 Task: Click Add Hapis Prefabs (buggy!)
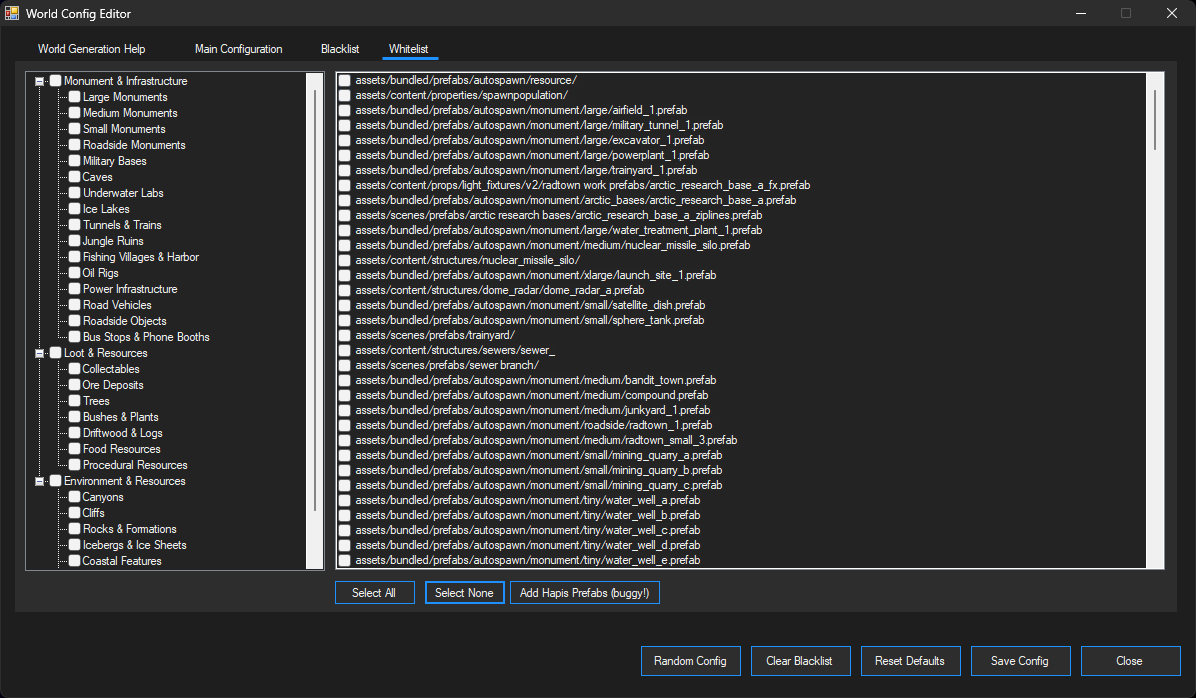pyautogui.click(x=584, y=592)
